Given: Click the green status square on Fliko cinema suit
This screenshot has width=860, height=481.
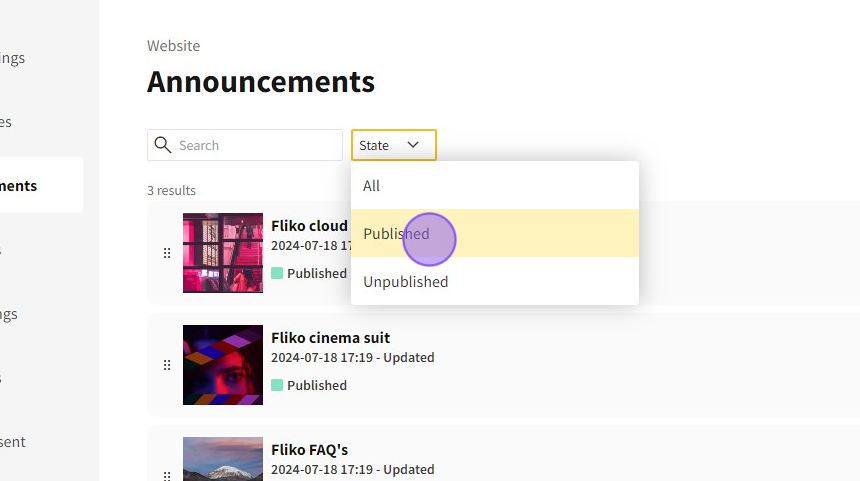Looking at the screenshot, I should [x=277, y=385].
